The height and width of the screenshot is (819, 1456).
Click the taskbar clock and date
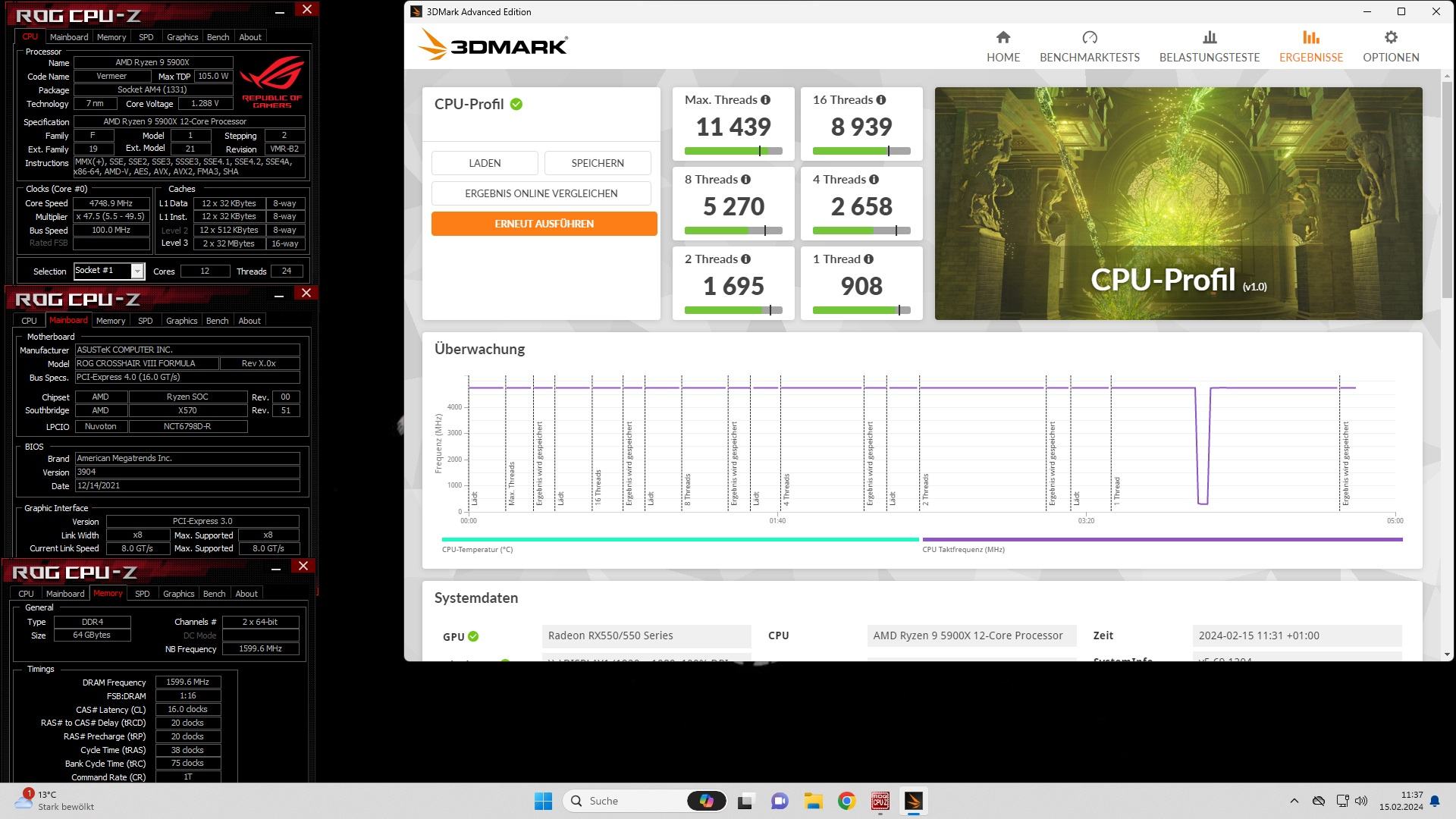tap(1401, 801)
